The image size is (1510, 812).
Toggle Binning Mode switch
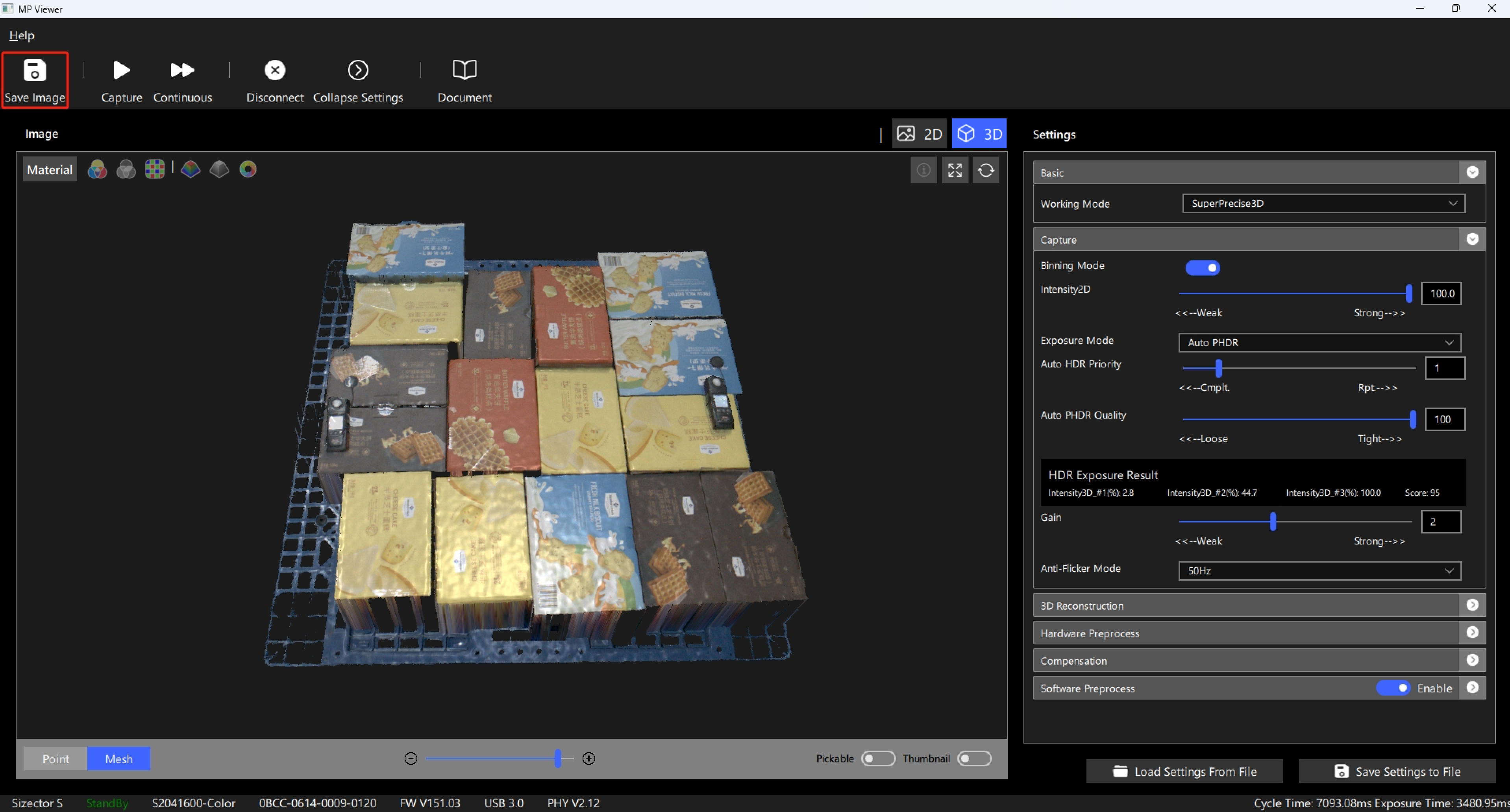pyautogui.click(x=1202, y=268)
